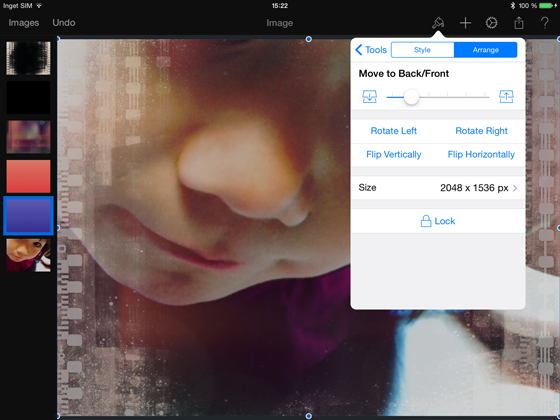The height and width of the screenshot is (420, 560).
Task: Tap the Image title text
Action: click(280, 23)
